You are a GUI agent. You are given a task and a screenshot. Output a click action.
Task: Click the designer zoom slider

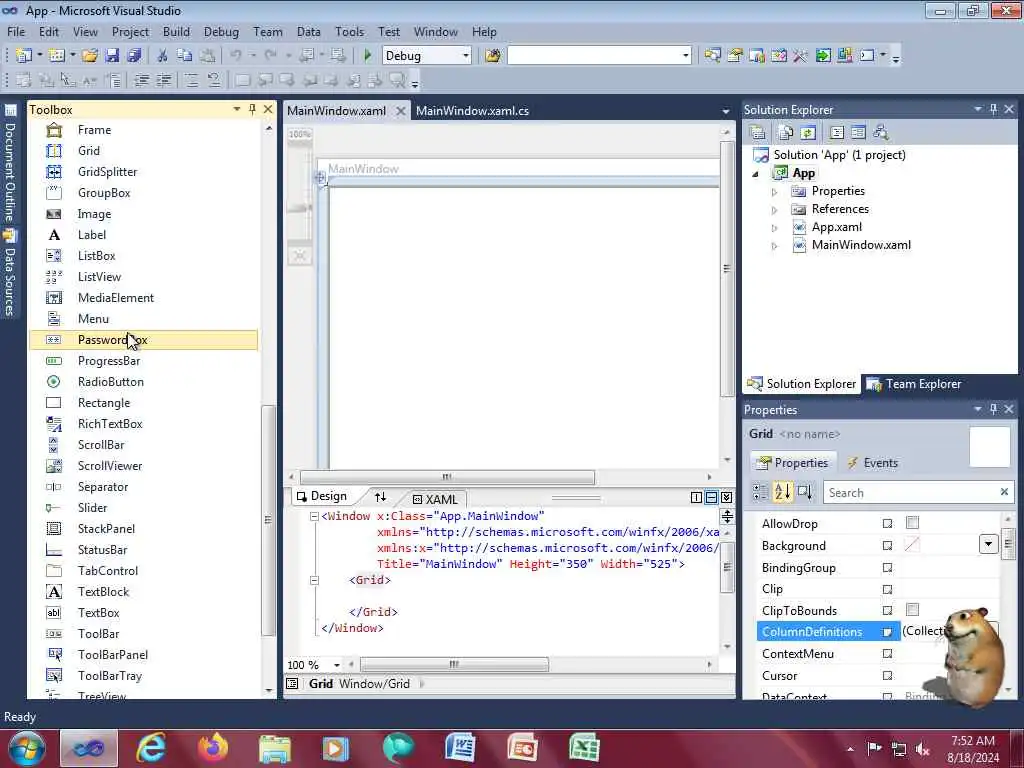click(x=300, y=208)
